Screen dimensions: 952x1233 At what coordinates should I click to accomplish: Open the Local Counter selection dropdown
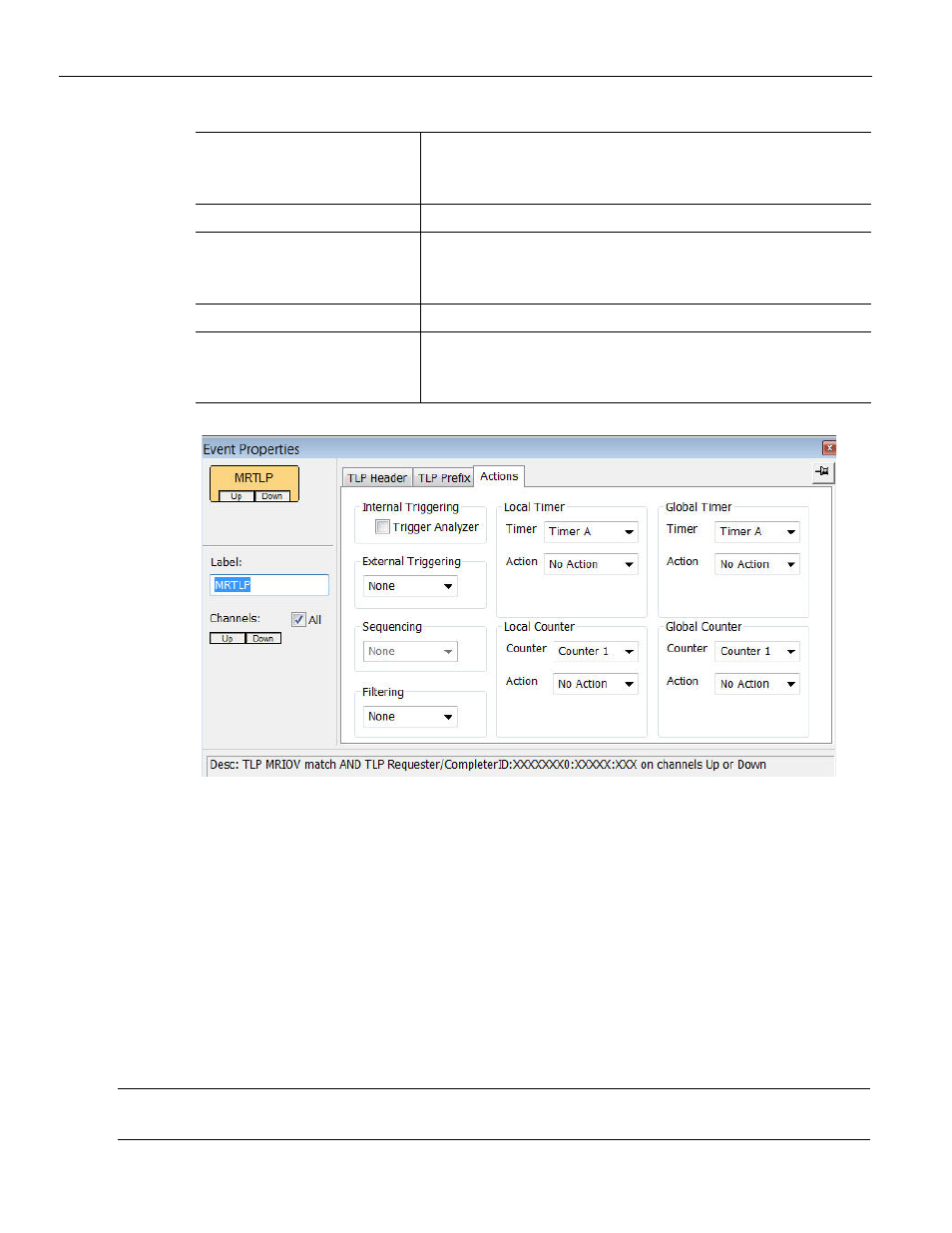596,651
